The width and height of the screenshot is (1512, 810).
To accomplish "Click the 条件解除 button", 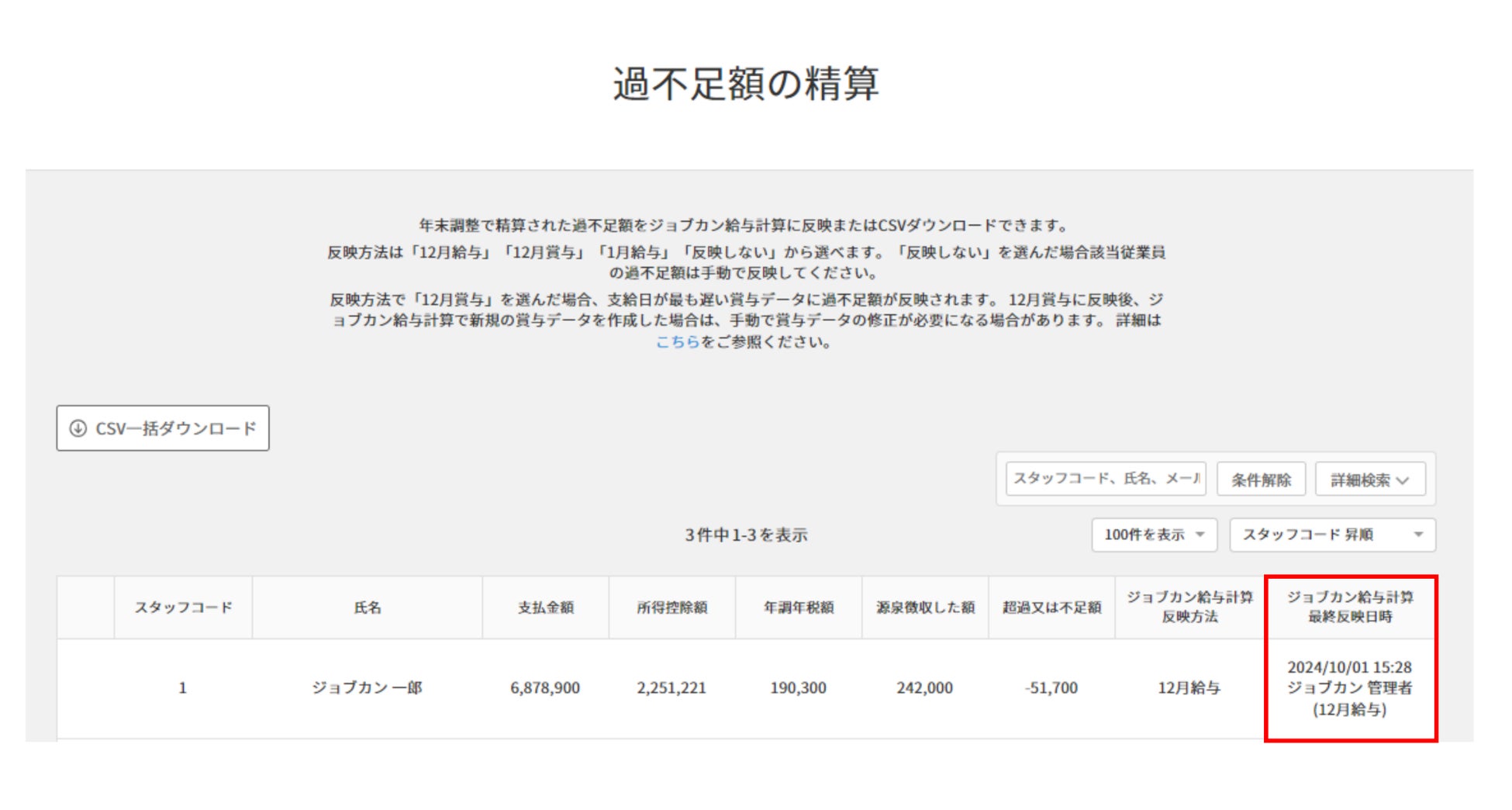I will coord(1261,479).
